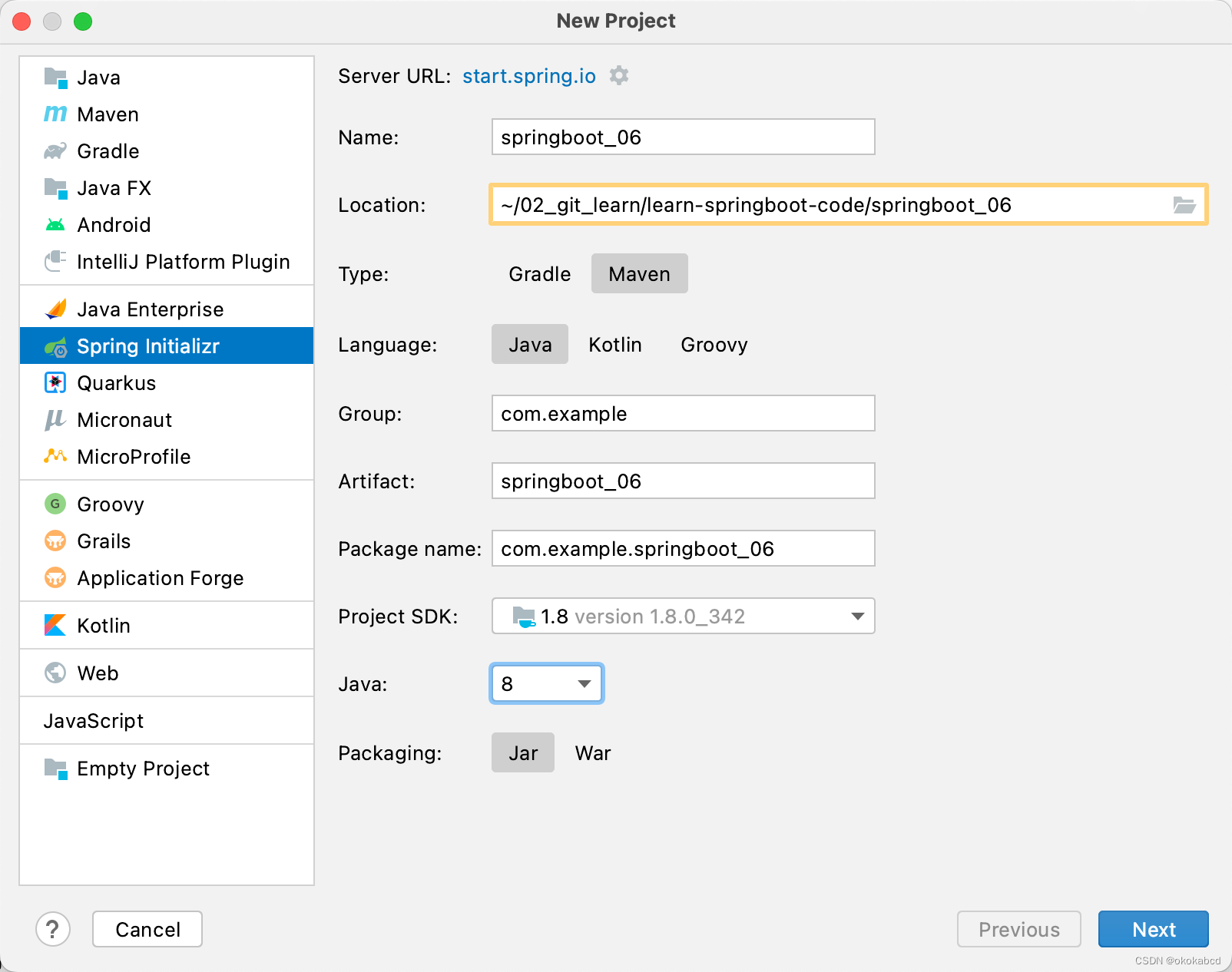Click the Web globe icon
The height and width of the screenshot is (972, 1232).
[x=55, y=673]
